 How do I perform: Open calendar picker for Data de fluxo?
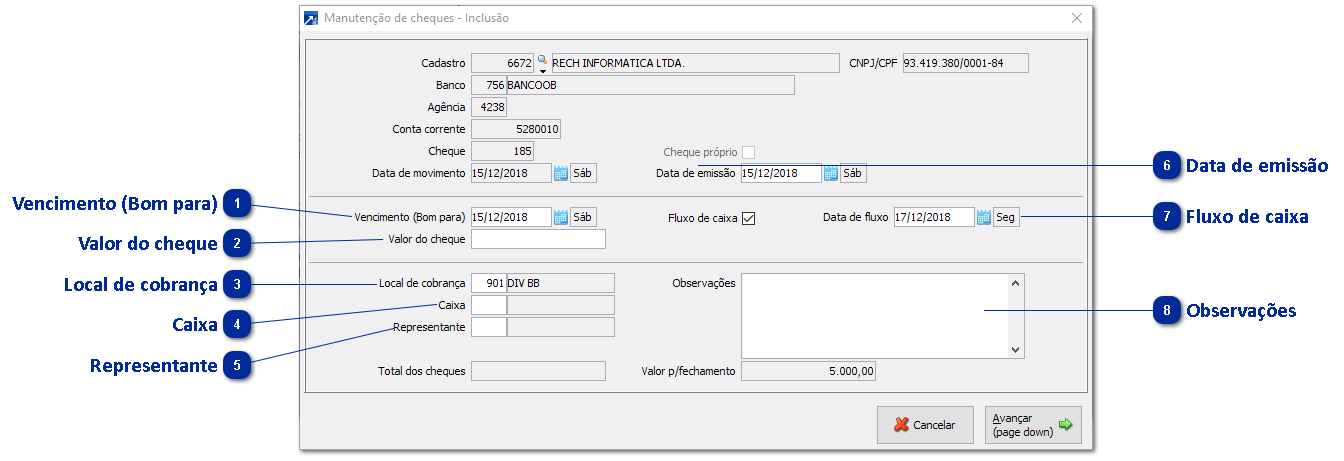pos(984,217)
